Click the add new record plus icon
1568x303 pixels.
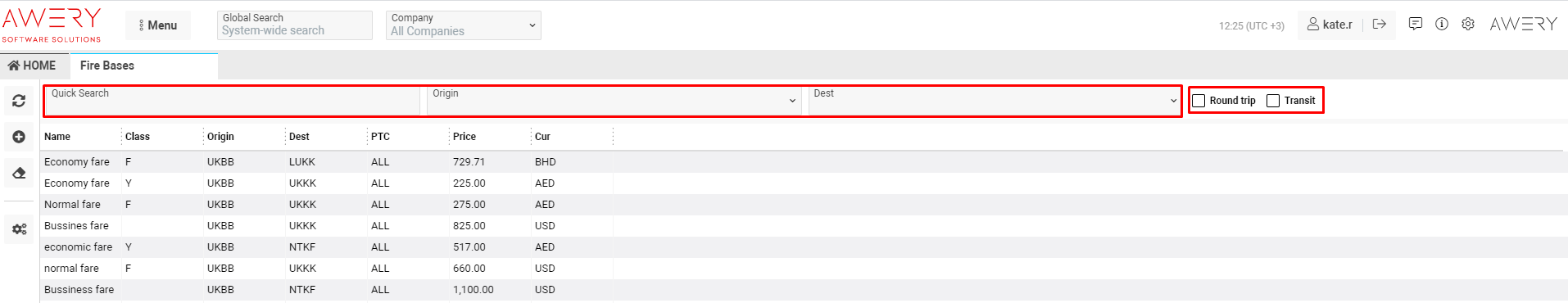[x=19, y=137]
